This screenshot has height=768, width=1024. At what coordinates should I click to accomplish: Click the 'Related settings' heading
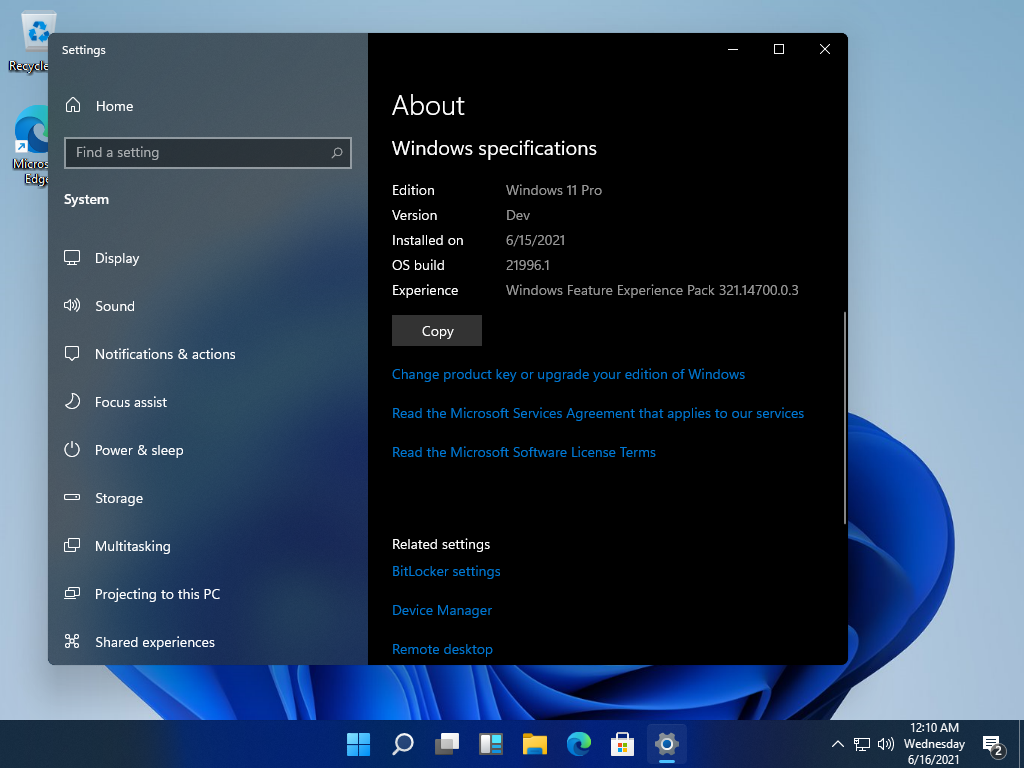click(x=441, y=544)
